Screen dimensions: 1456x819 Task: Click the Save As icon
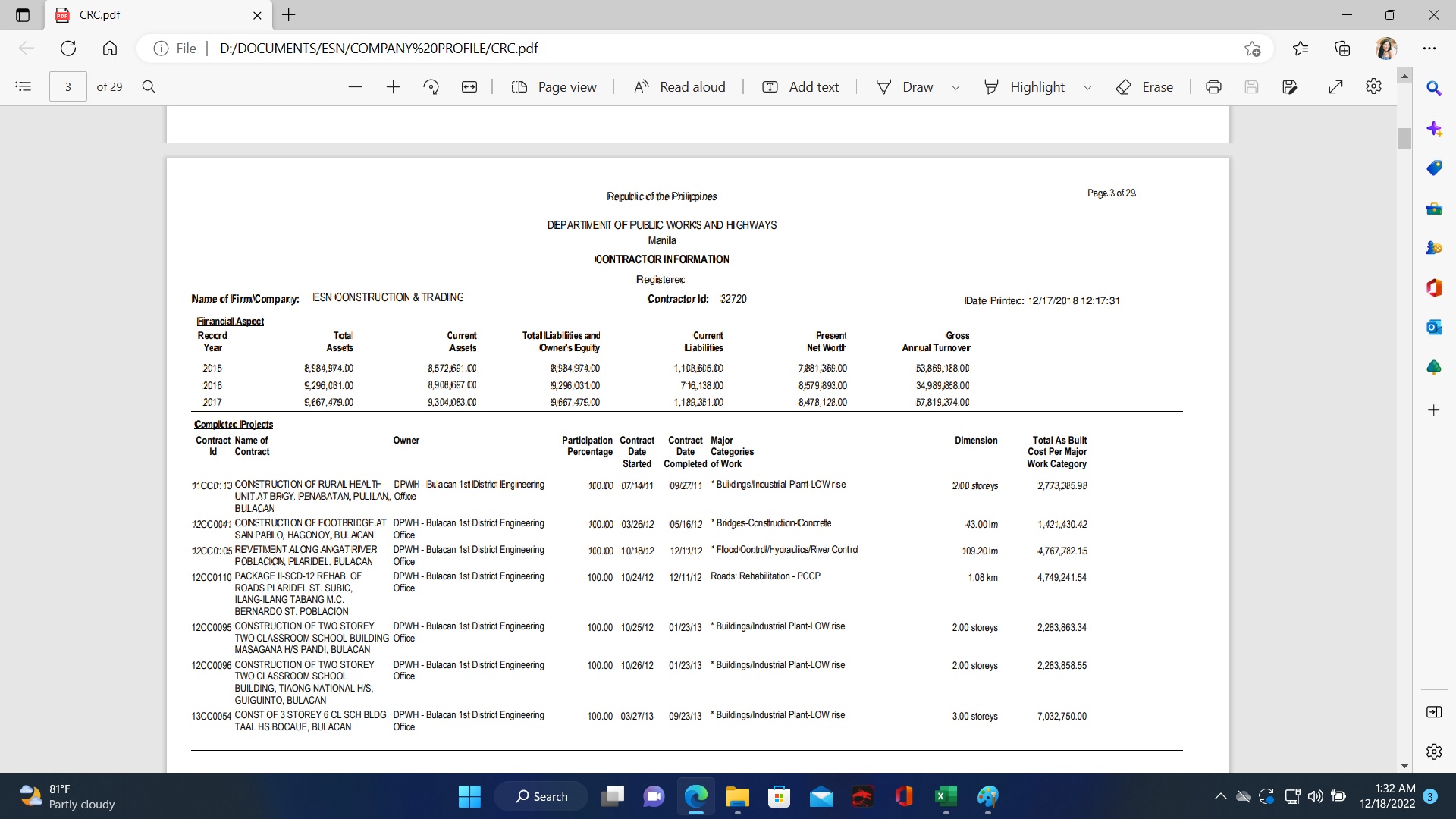1290,86
